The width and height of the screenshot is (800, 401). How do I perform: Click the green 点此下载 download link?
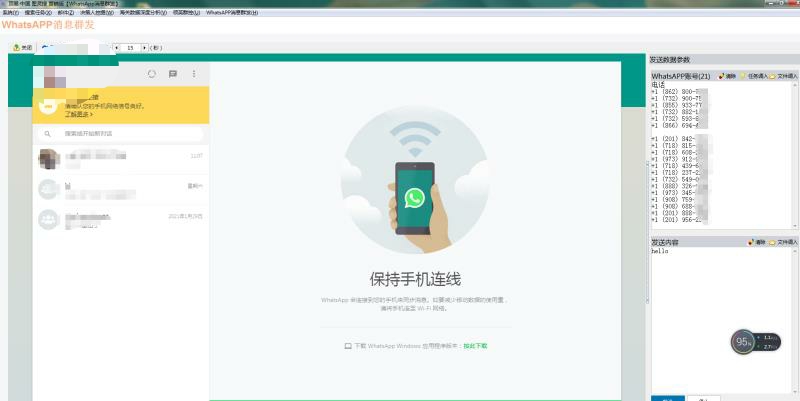(x=475, y=346)
